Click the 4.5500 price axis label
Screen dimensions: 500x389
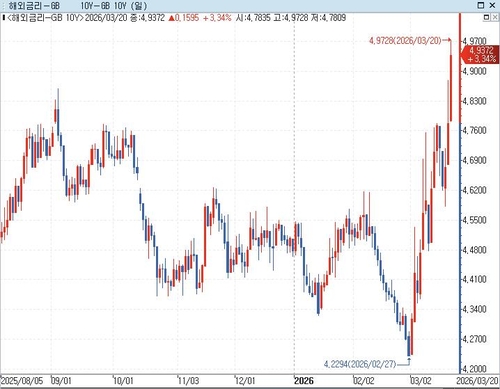pos(475,220)
